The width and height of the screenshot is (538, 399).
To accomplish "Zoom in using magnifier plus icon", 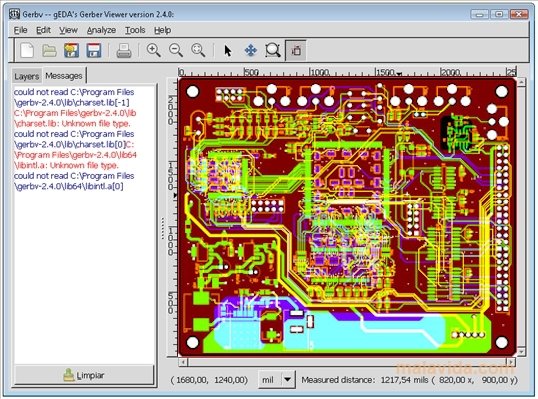I will (153, 50).
